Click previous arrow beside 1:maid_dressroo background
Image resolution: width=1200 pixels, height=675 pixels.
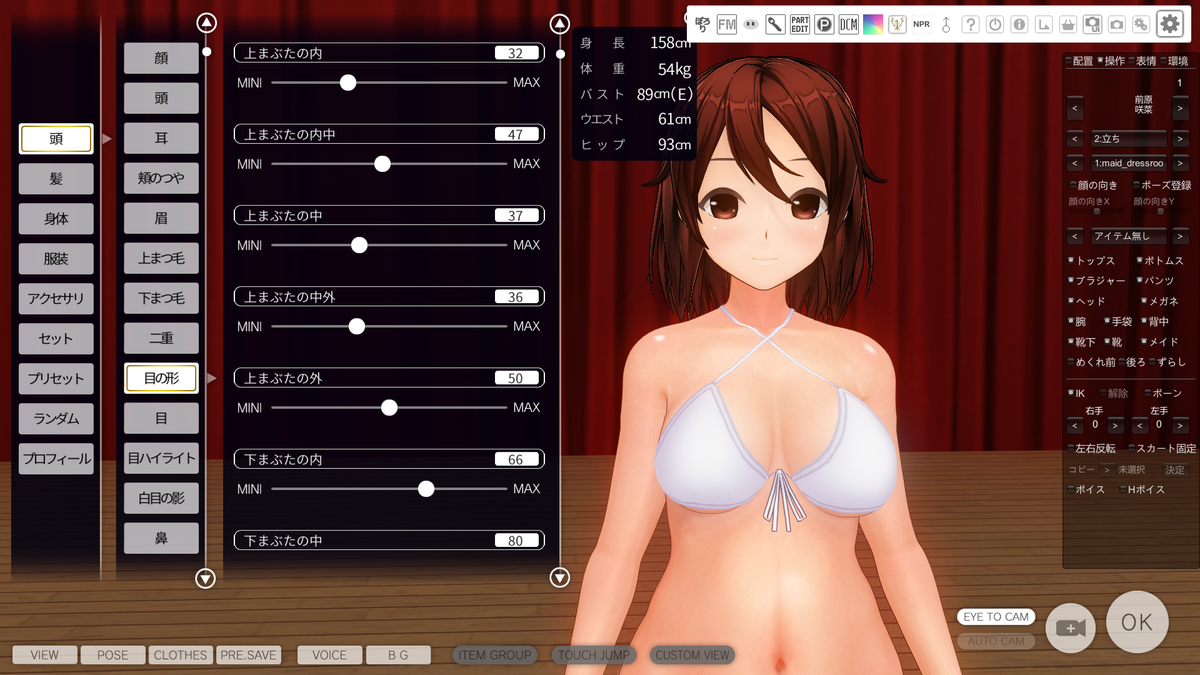(x=1075, y=163)
